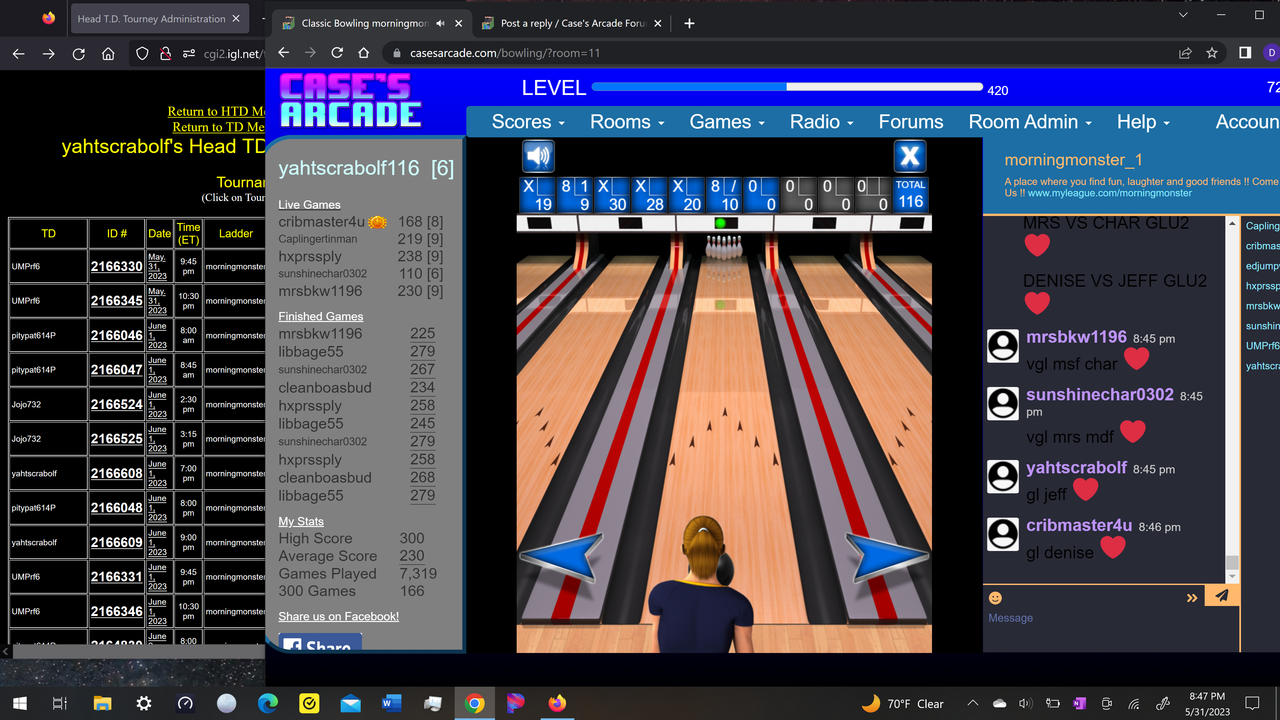Switch to Classic Bowling morningmonster tab
This screenshot has height=720, width=1280.
point(367,23)
